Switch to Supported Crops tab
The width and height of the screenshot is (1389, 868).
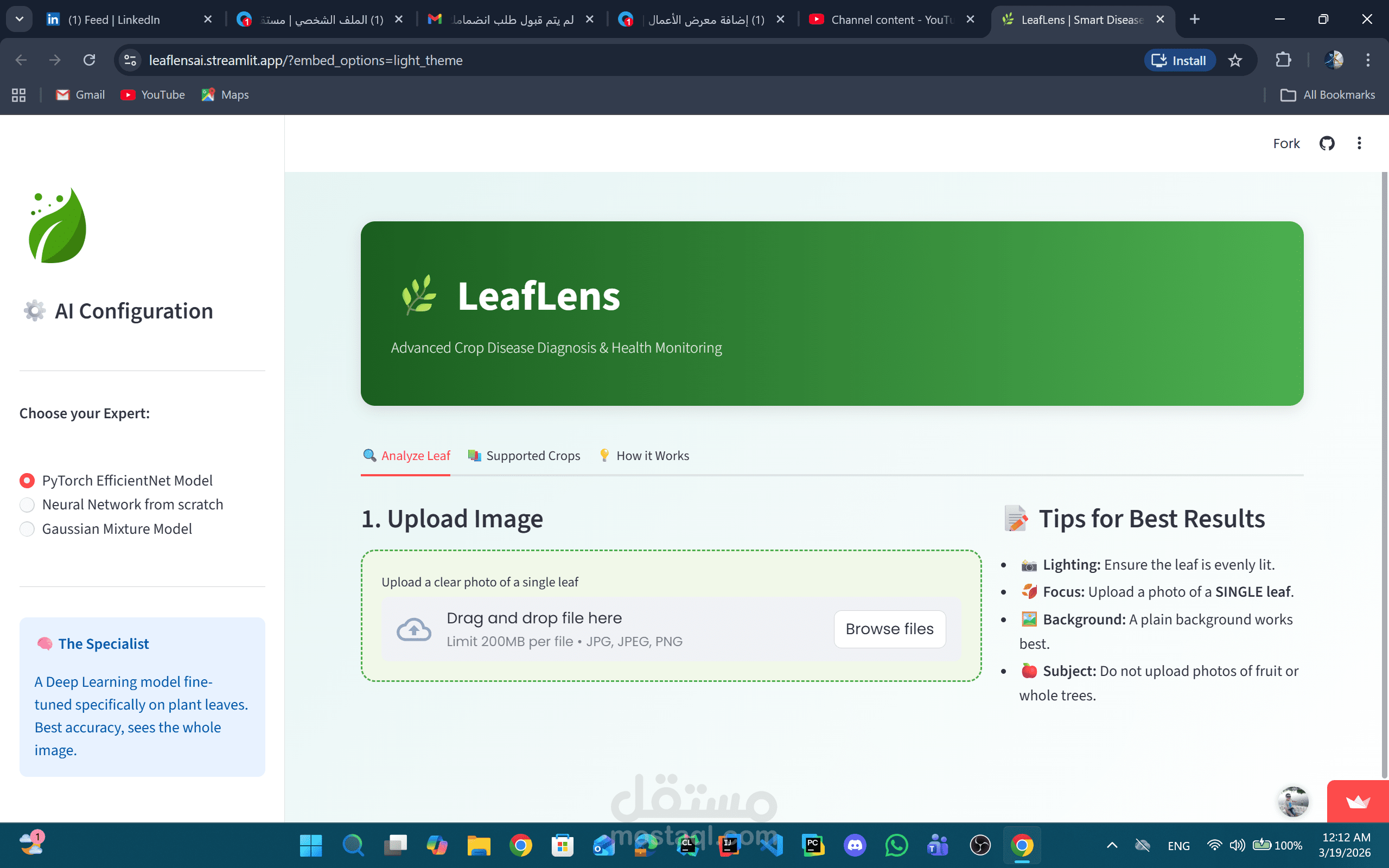click(524, 456)
